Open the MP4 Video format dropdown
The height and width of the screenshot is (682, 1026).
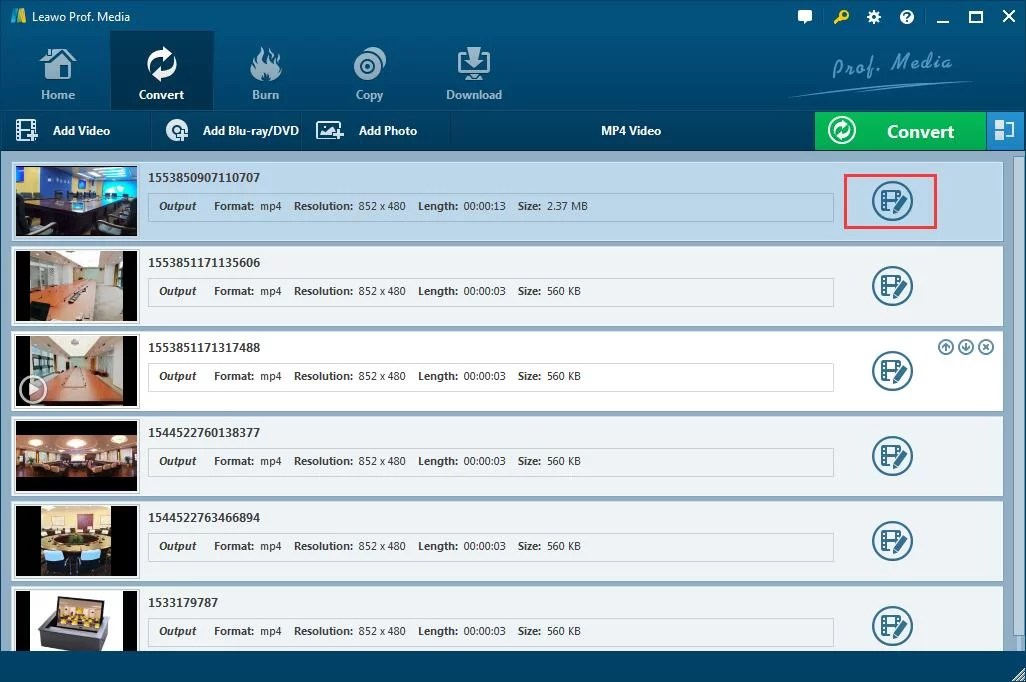631,131
